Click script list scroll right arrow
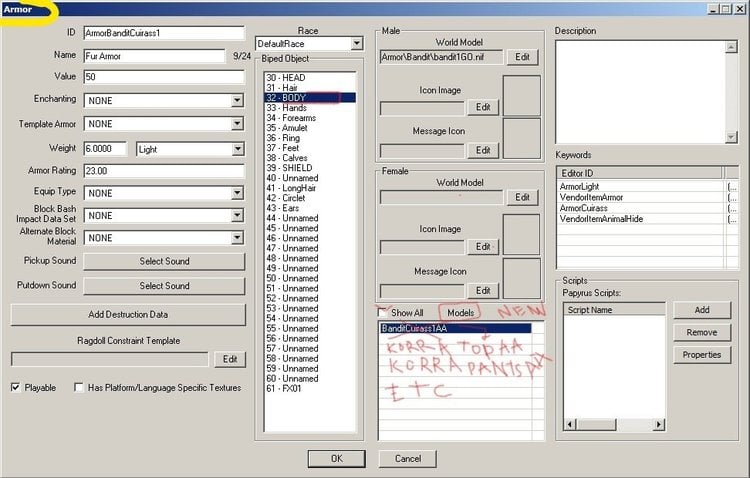 [659, 424]
